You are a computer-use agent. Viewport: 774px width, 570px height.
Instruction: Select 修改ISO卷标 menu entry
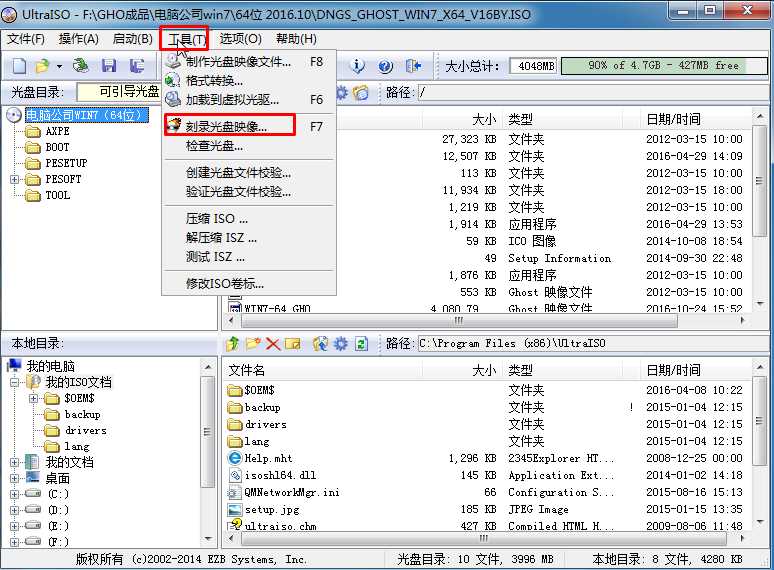coord(249,284)
